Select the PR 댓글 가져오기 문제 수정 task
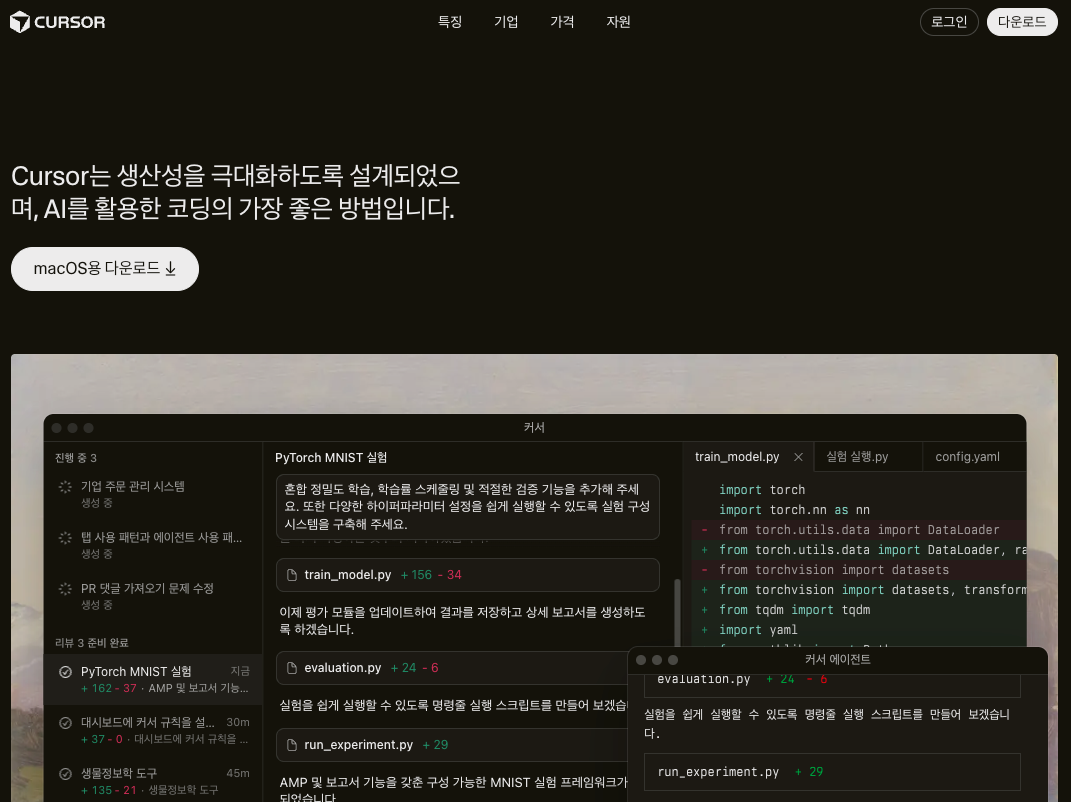This screenshot has width=1071, height=802. [153, 596]
